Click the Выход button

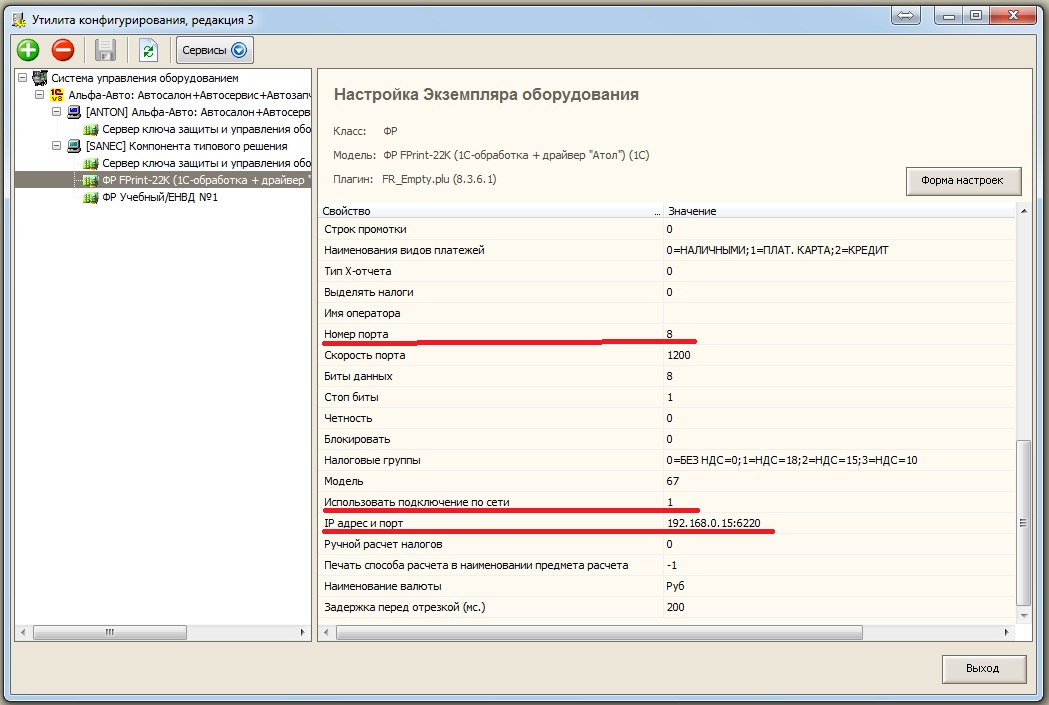click(983, 668)
